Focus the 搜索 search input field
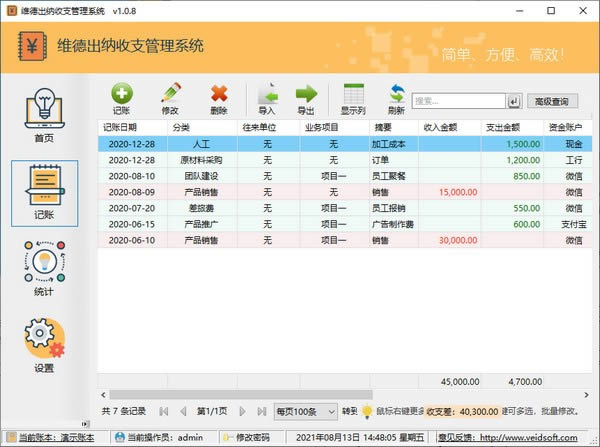The height and width of the screenshot is (447, 600). coord(458,101)
